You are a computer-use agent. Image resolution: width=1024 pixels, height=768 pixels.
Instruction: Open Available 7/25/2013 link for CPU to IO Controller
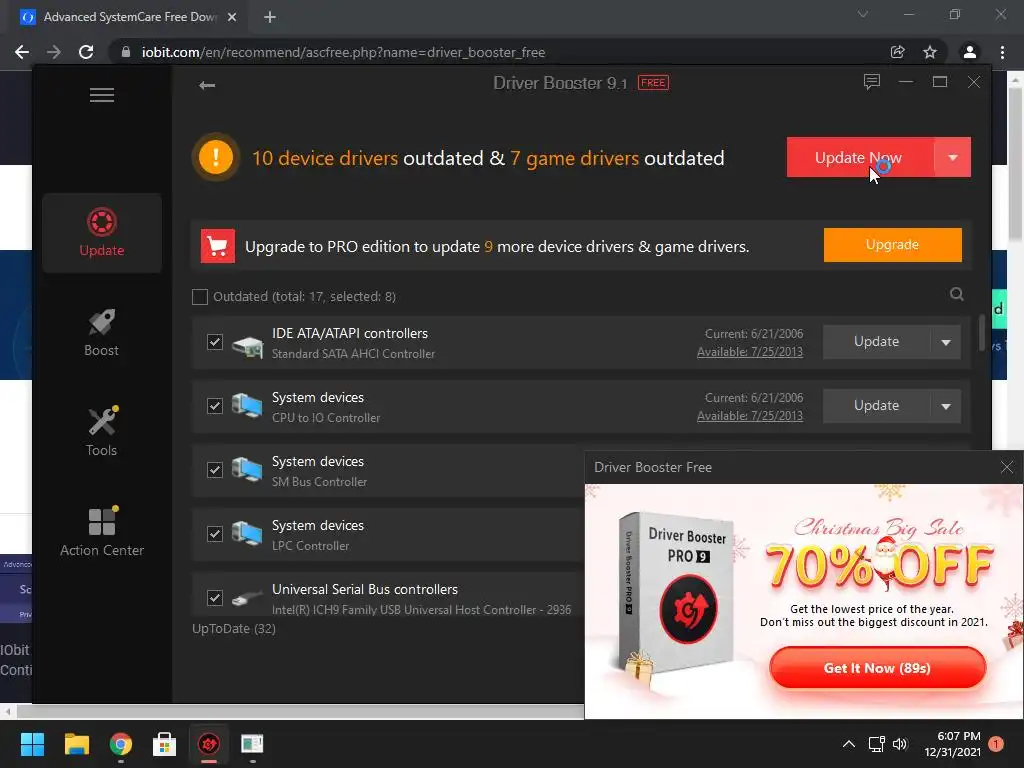750,415
